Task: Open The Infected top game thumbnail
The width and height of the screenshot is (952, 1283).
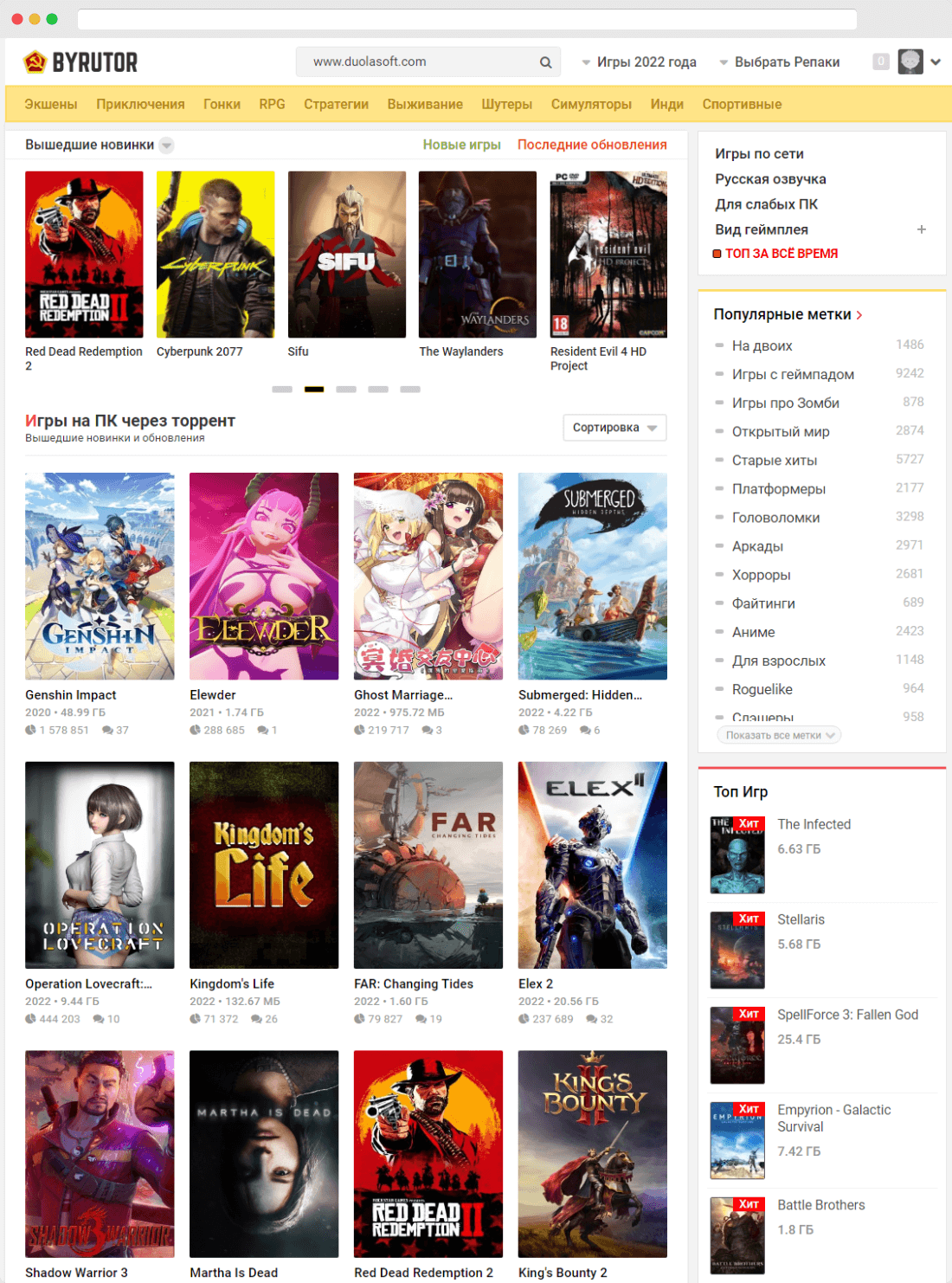Action: [x=737, y=855]
